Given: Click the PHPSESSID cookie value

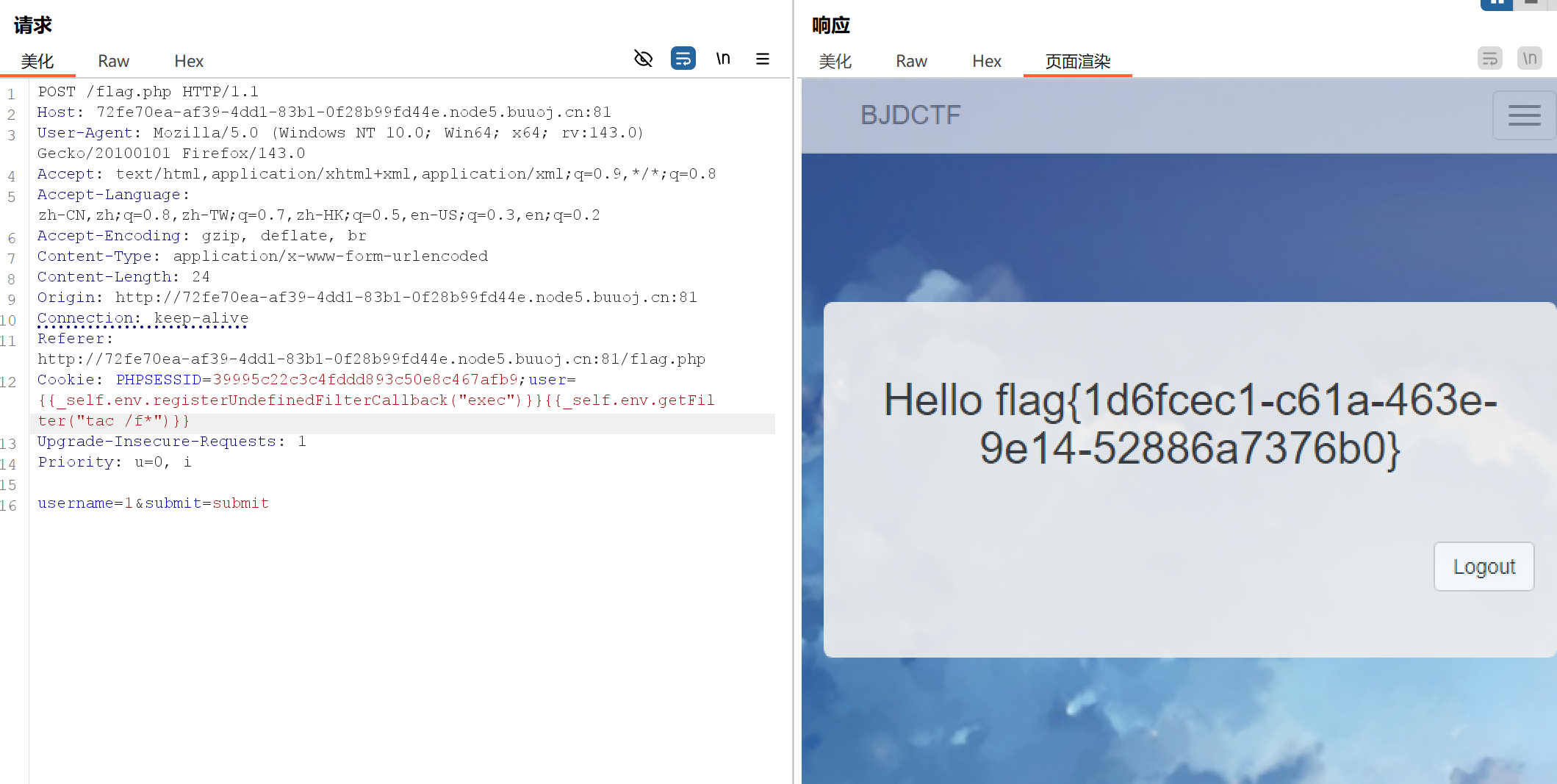Looking at the screenshot, I should click(365, 380).
